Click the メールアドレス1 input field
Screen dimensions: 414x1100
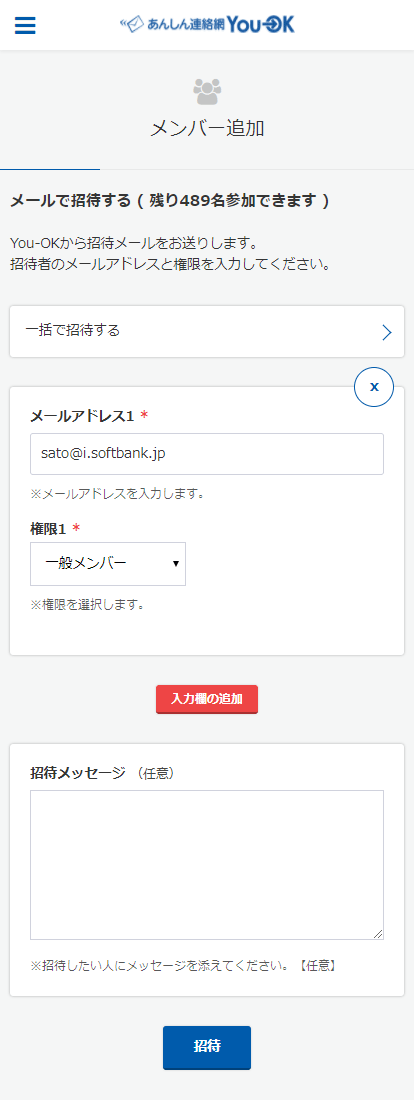pos(207,454)
